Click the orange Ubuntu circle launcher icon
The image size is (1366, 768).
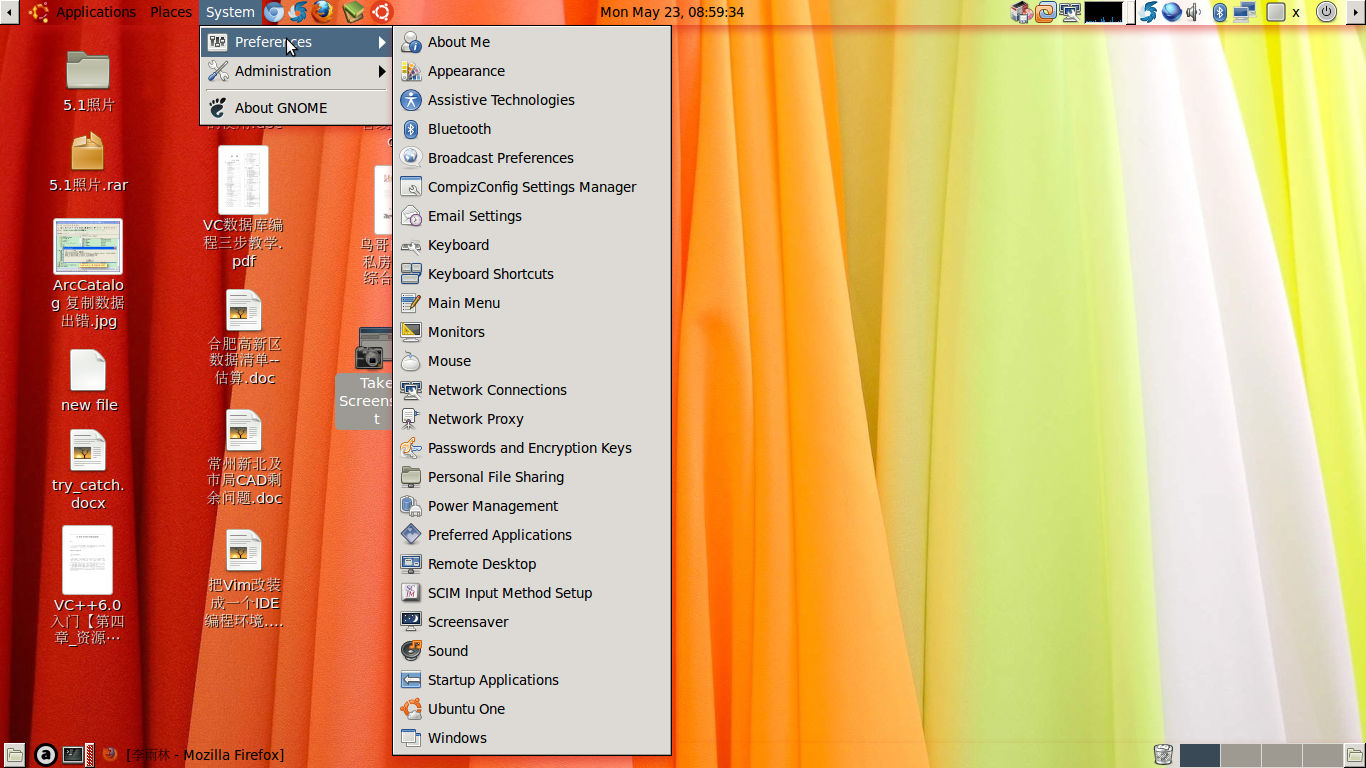pos(382,12)
